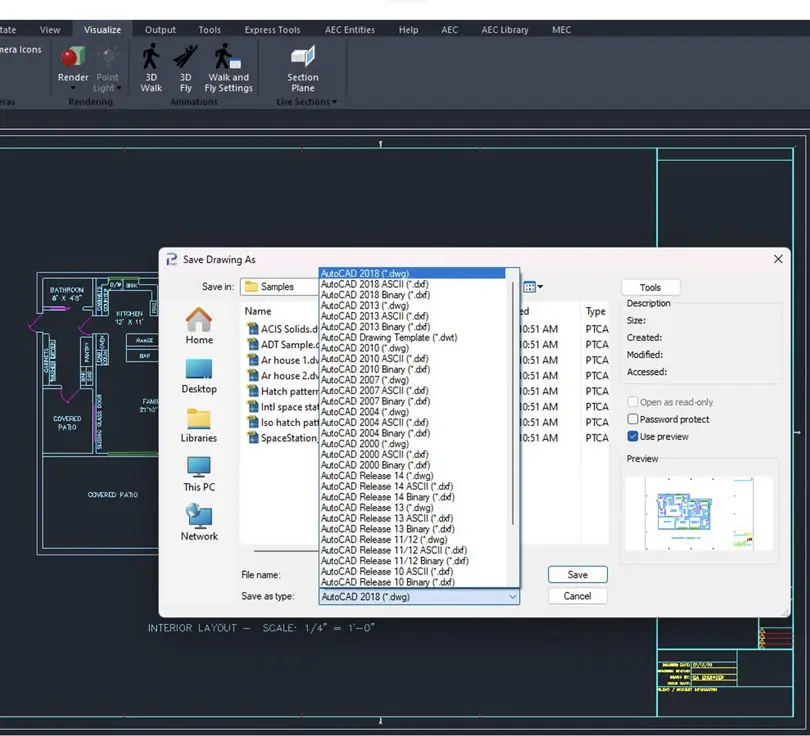Viewport: 810px width, 736px height.
Task: Click the ACIS Solids file icon
Action: (253, 328)
